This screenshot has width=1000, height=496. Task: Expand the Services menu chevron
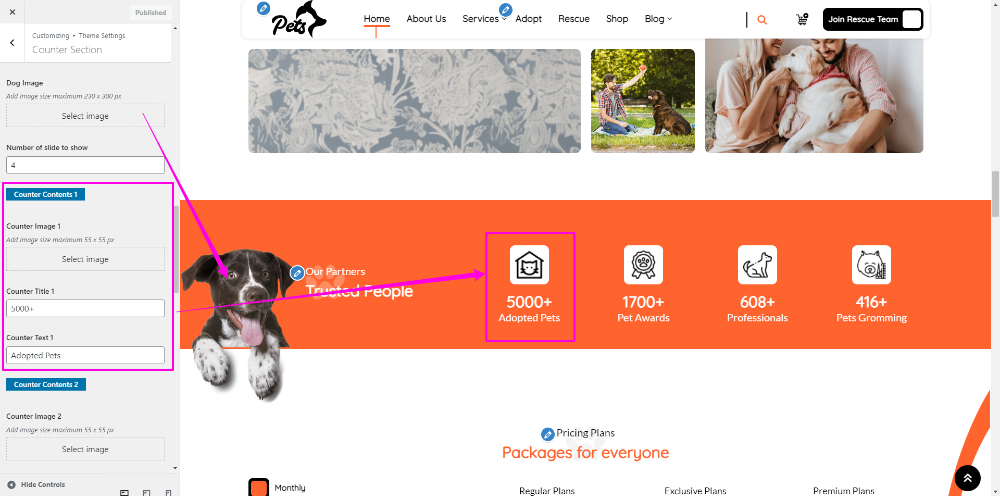[x=503, y=20]
